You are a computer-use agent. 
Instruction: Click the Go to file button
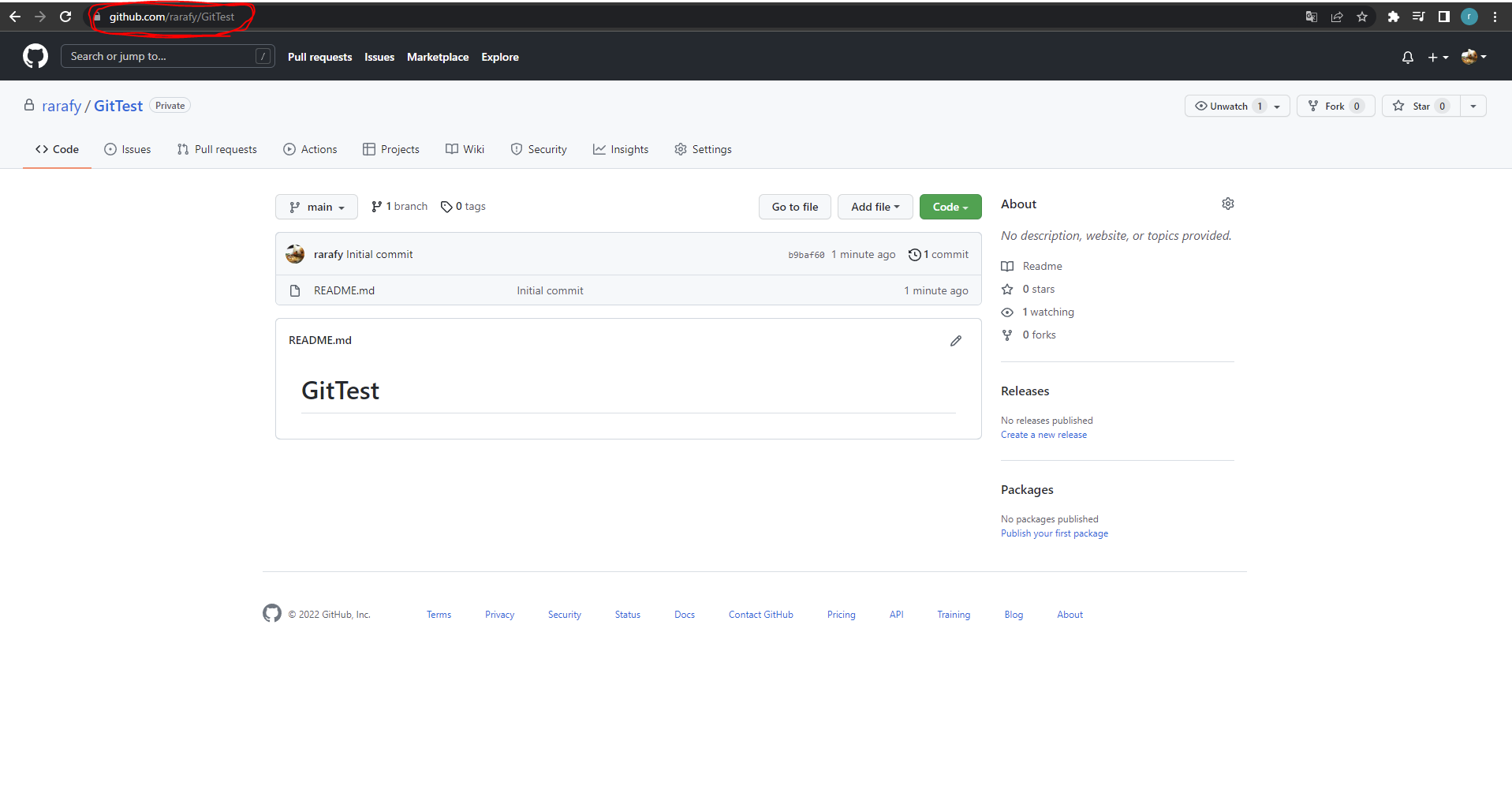(x=794, y=207)
